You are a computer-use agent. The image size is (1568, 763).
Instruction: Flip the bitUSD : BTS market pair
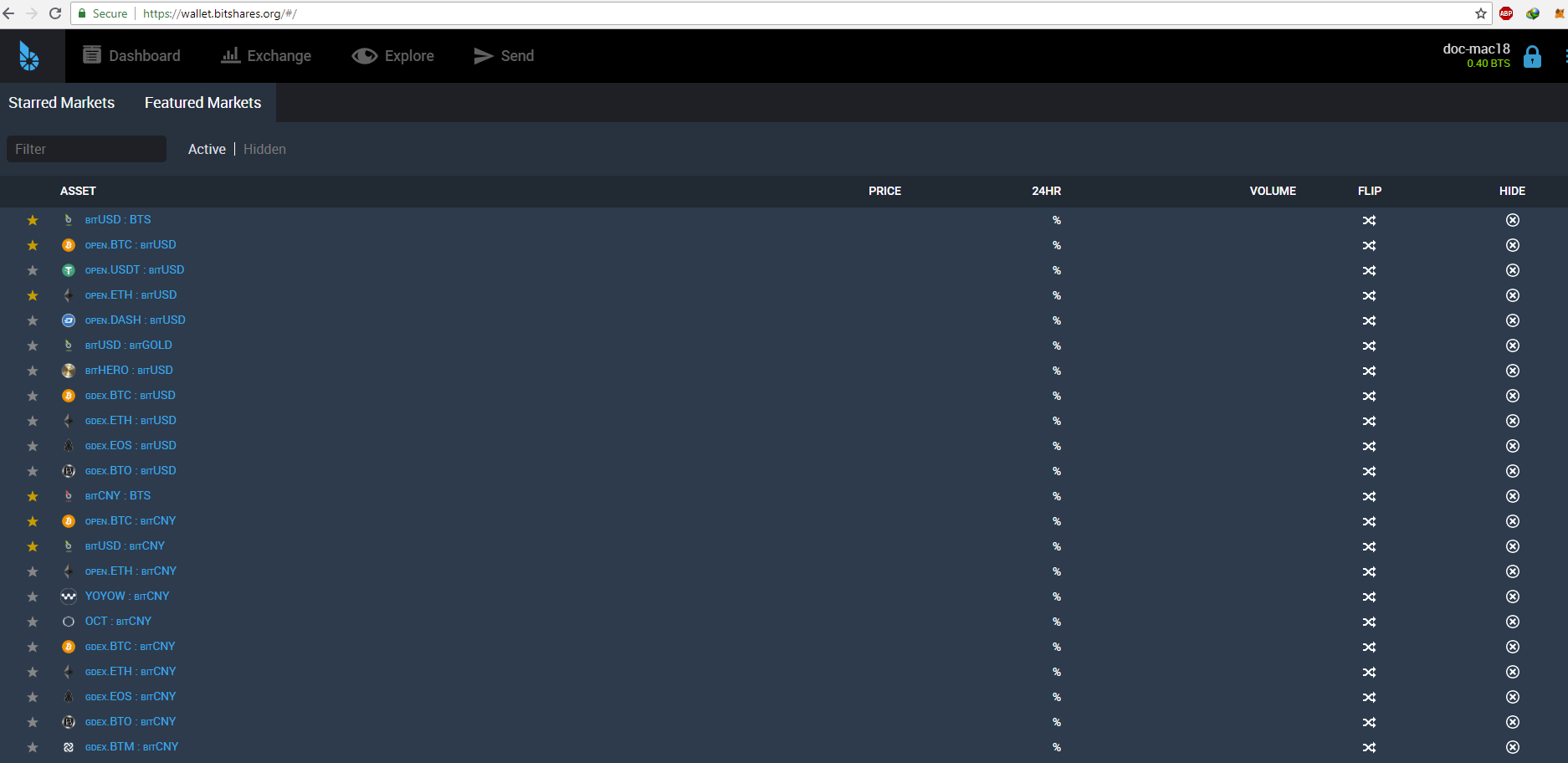coord(1369,220)
